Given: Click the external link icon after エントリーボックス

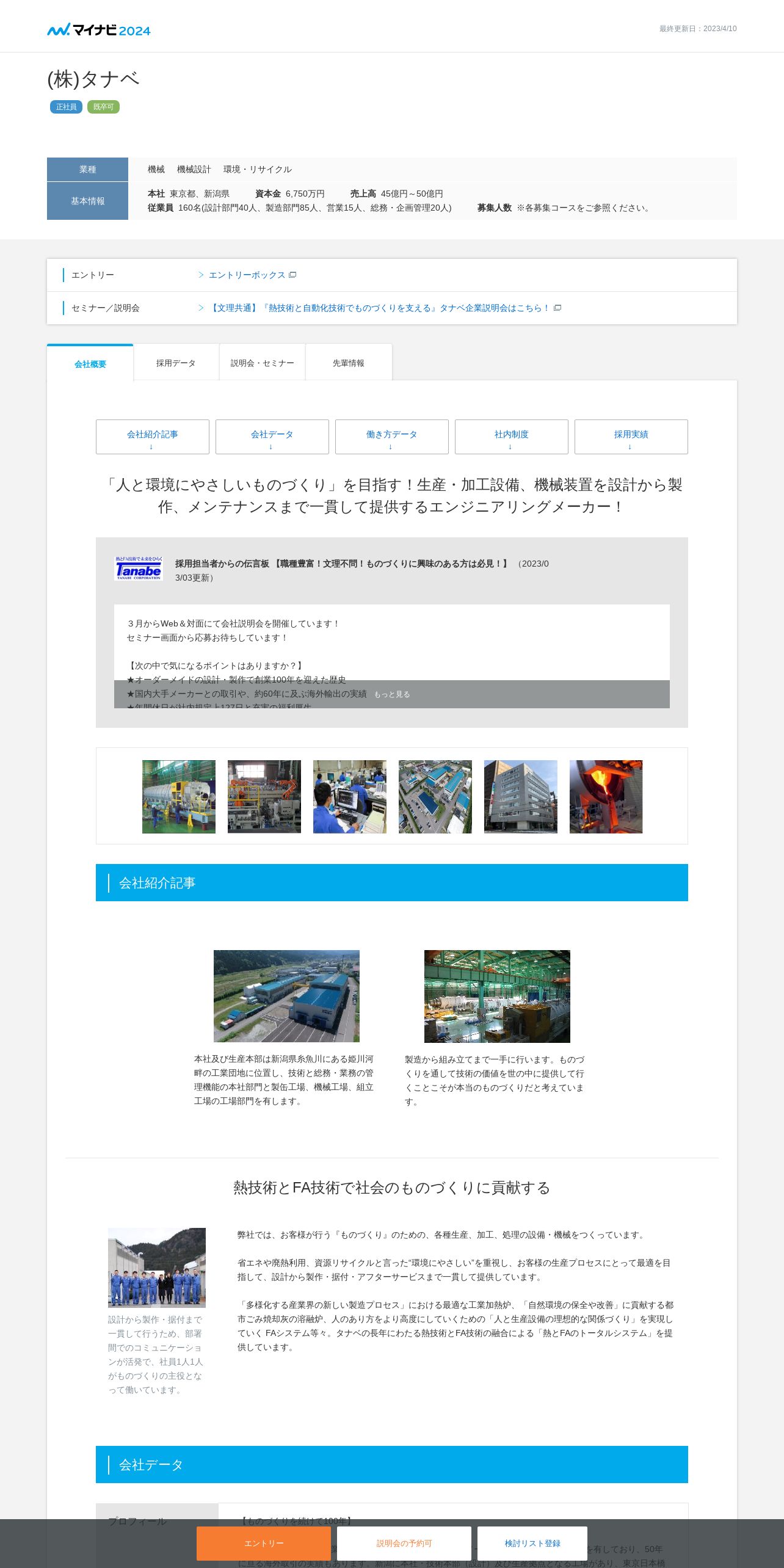Looking at the screenshot, I should tap(292, 275).
